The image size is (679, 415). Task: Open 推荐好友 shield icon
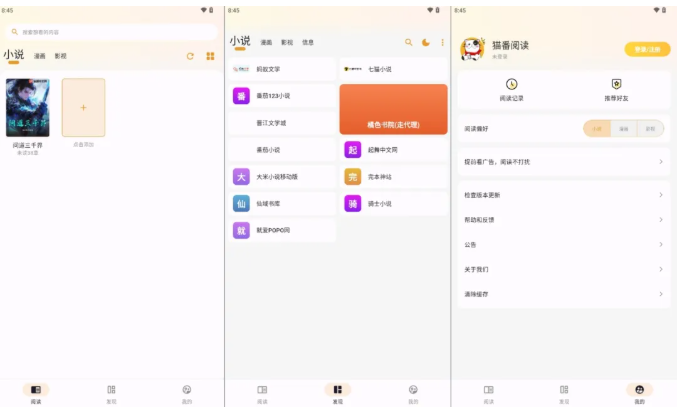(616, 84)
